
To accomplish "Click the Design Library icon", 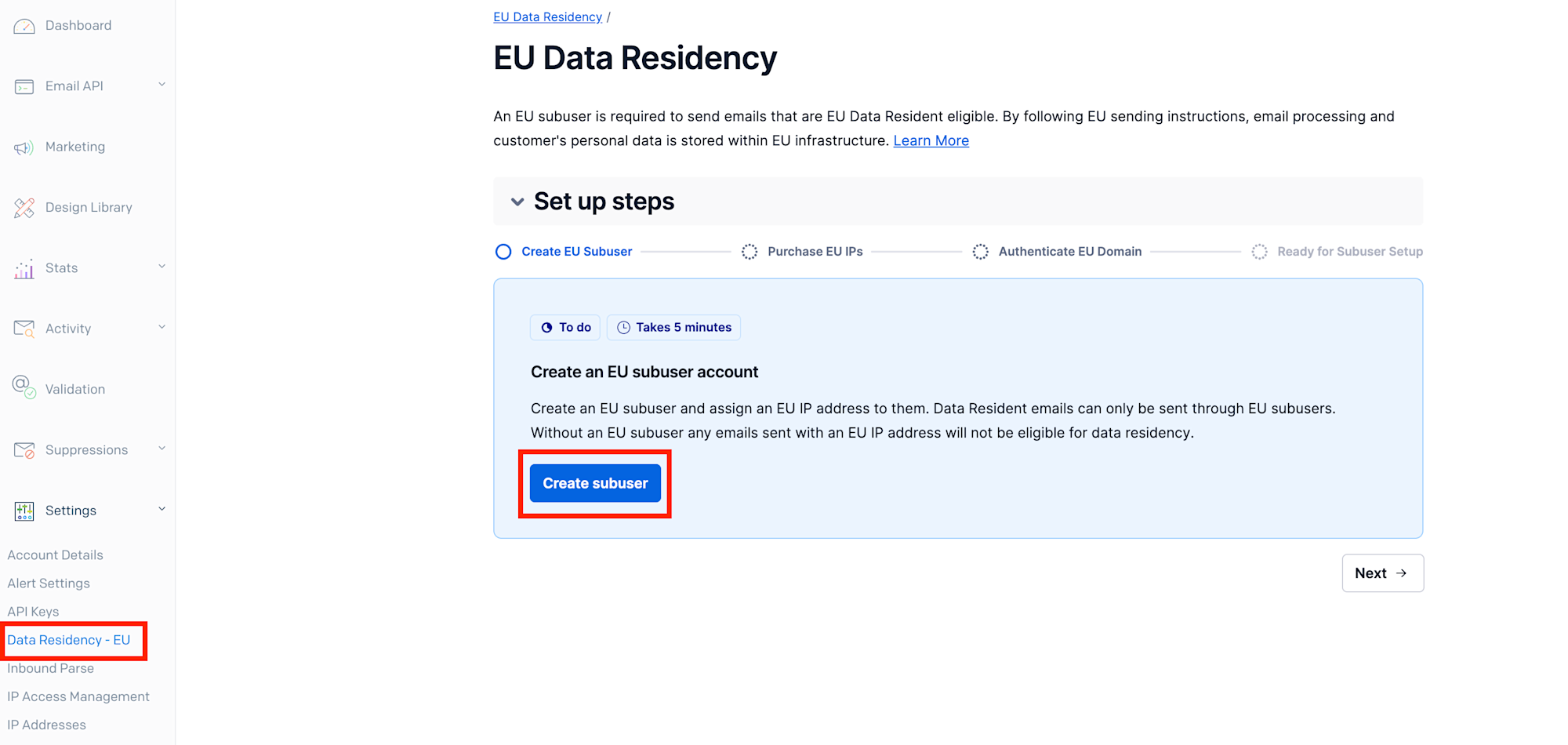I will click(24, 208).
